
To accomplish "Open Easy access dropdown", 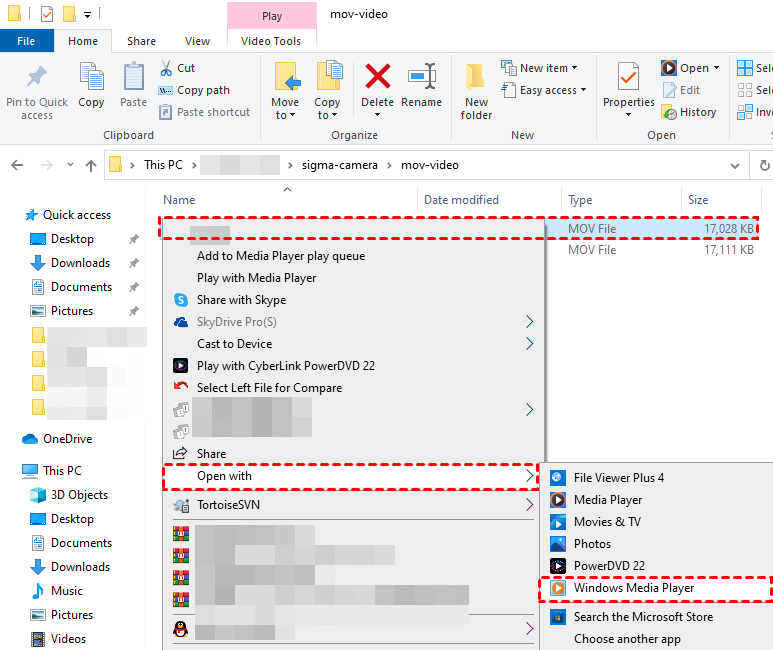I will click(583, 90).
